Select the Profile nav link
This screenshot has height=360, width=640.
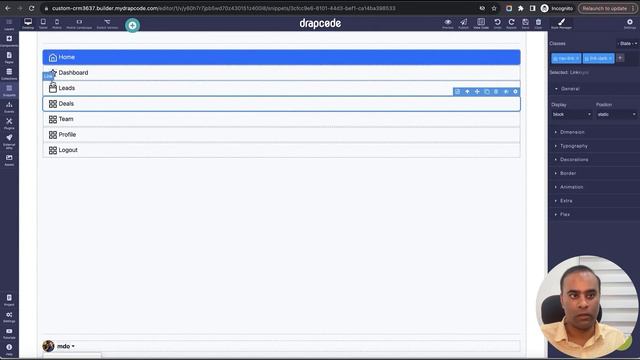point(281,135)
